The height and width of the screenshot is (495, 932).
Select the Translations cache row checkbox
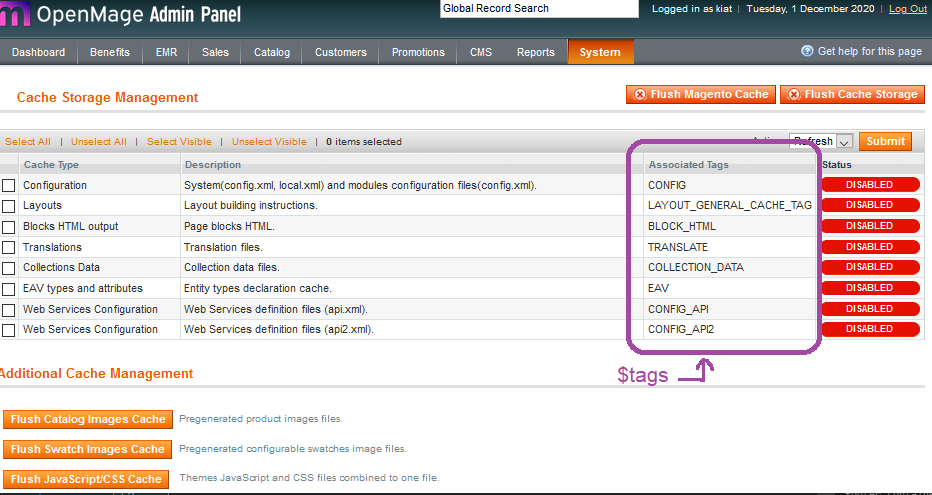(x=9, y=248)
